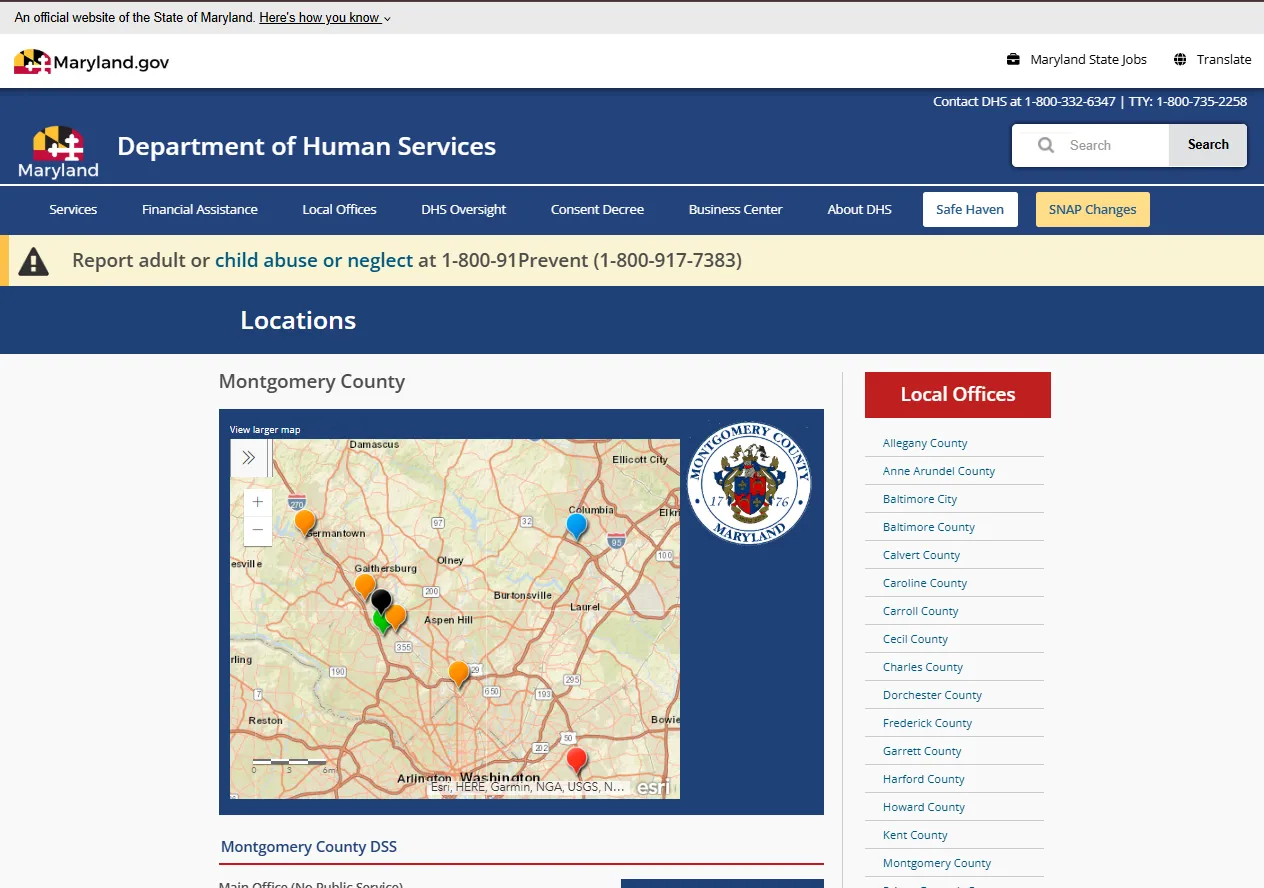Click the Translate globe icon

tap(1180, 59)
